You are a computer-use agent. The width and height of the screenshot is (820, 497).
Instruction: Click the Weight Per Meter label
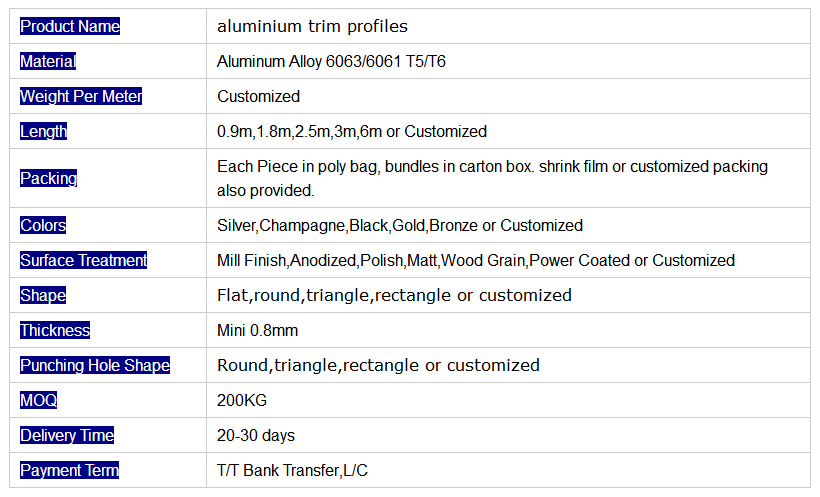[x=81, y=96]
